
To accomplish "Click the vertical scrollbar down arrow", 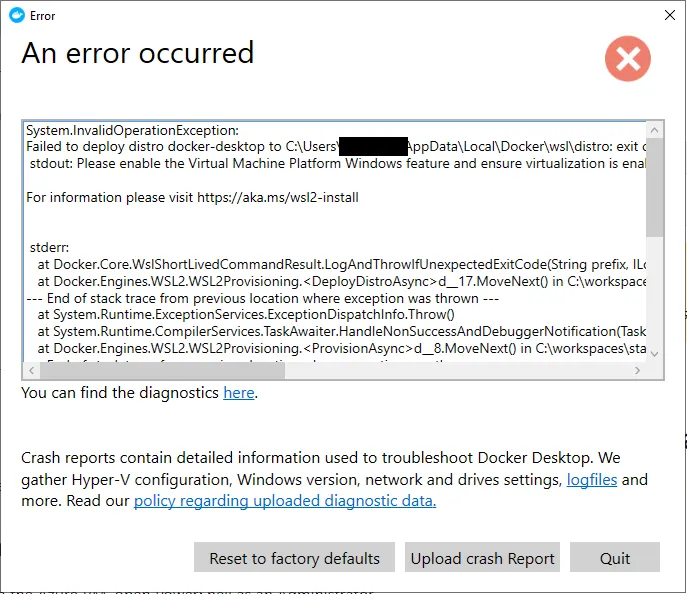I will pyautogui.click(x=654, y=353).
